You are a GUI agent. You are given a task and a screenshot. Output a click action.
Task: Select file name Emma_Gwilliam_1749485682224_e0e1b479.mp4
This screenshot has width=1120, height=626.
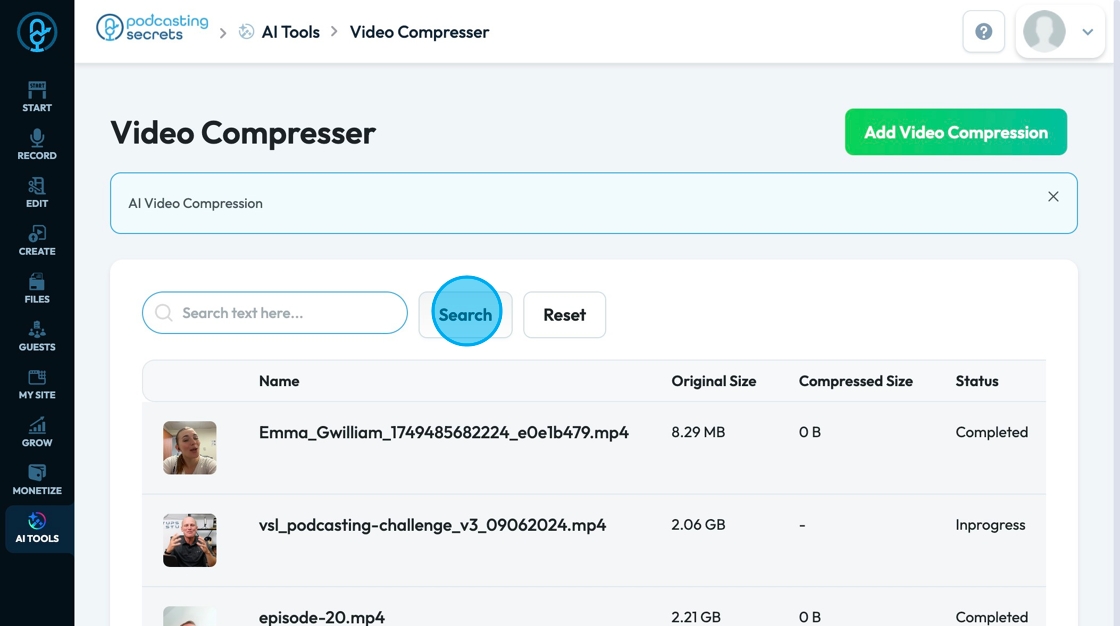pos(444,432)
